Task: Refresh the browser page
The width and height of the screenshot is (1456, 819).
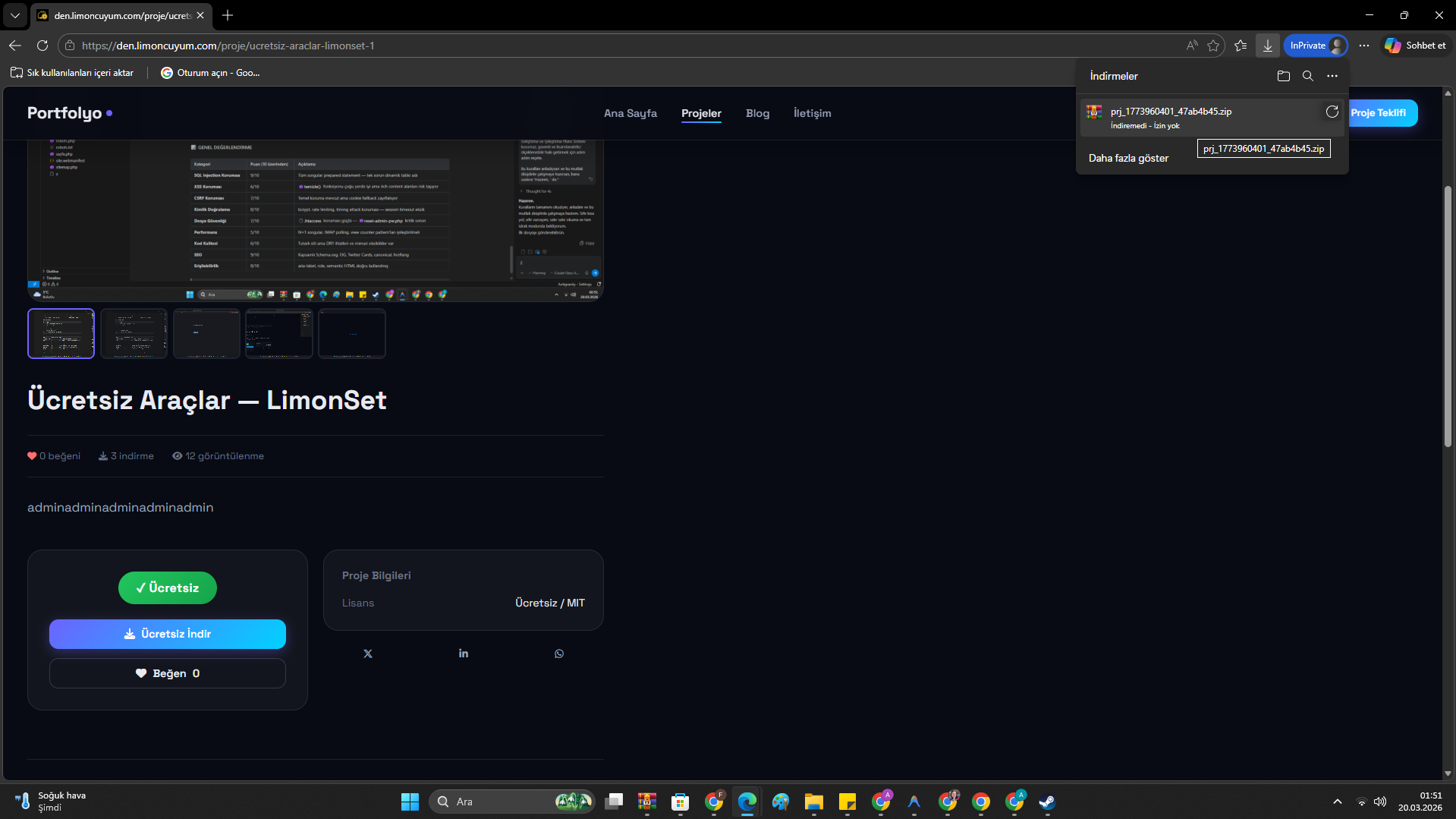Action: (42, 46)
